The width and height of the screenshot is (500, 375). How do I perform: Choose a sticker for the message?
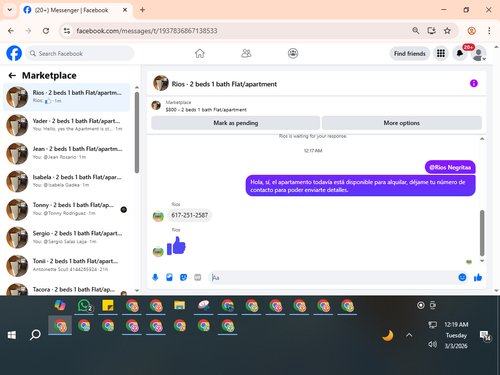point(183,277)
